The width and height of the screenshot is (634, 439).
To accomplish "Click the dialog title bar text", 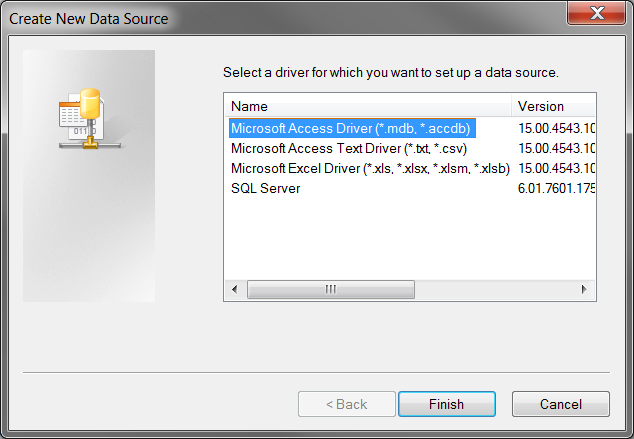I will point(89,18).
